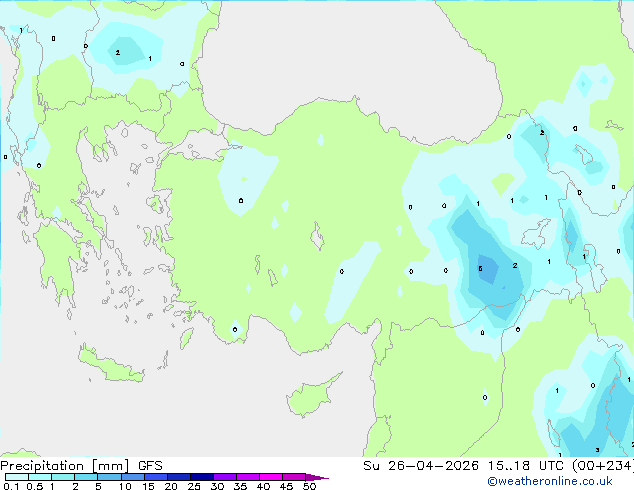Click the '45' legend scale label
Screen dimensions: 634x490
pos(286,486)
